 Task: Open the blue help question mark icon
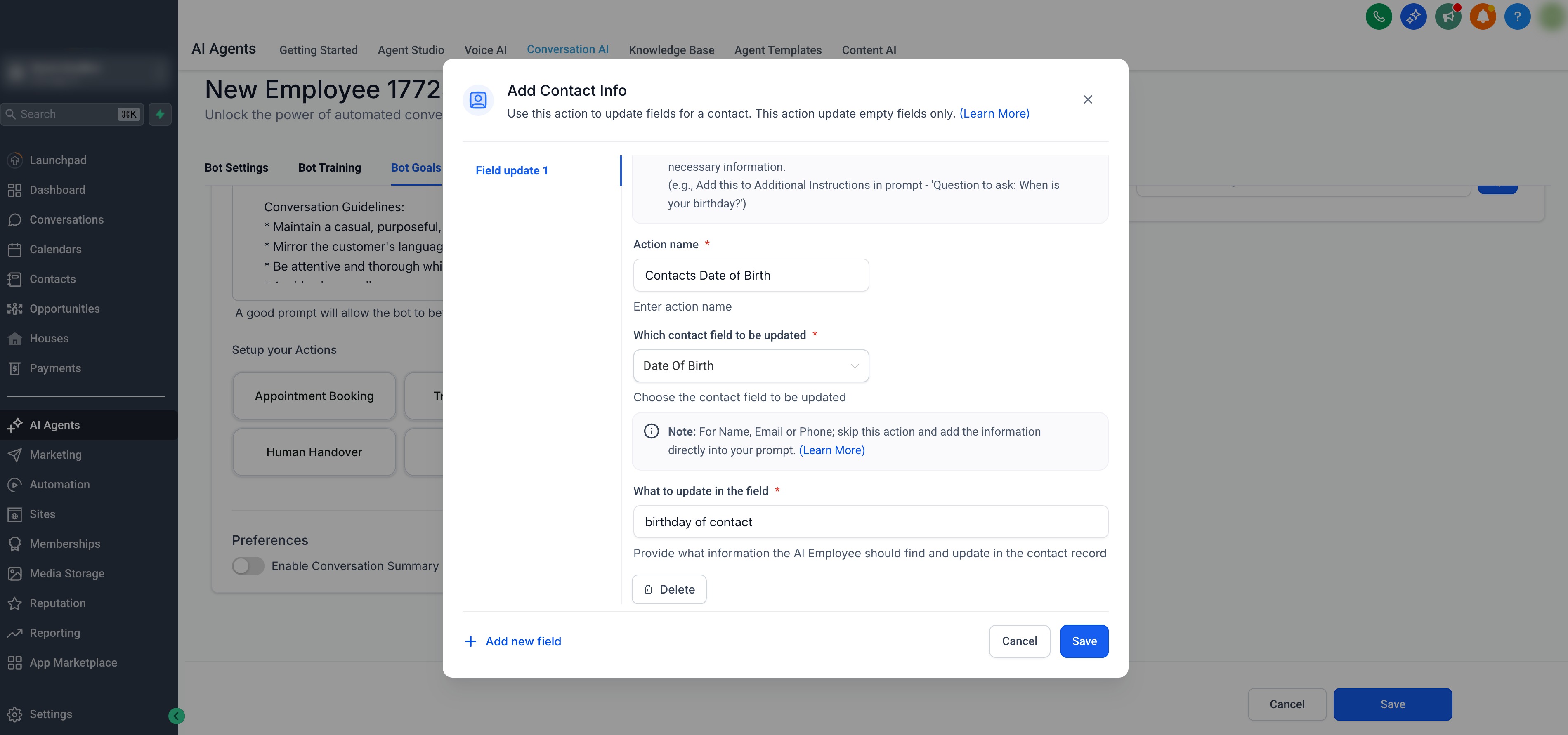(x=1517, y=16)
